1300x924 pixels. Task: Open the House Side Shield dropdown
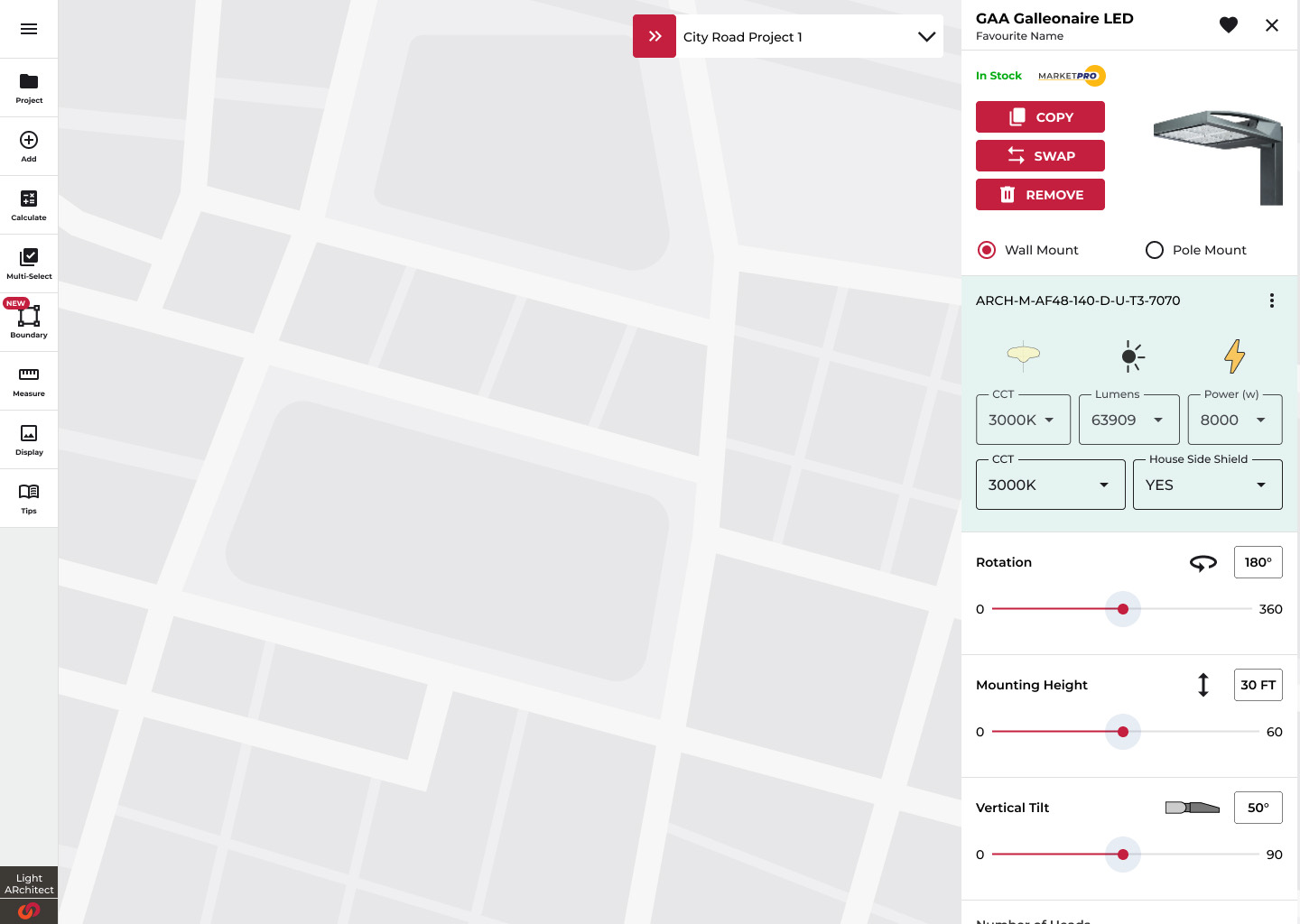1208,485
